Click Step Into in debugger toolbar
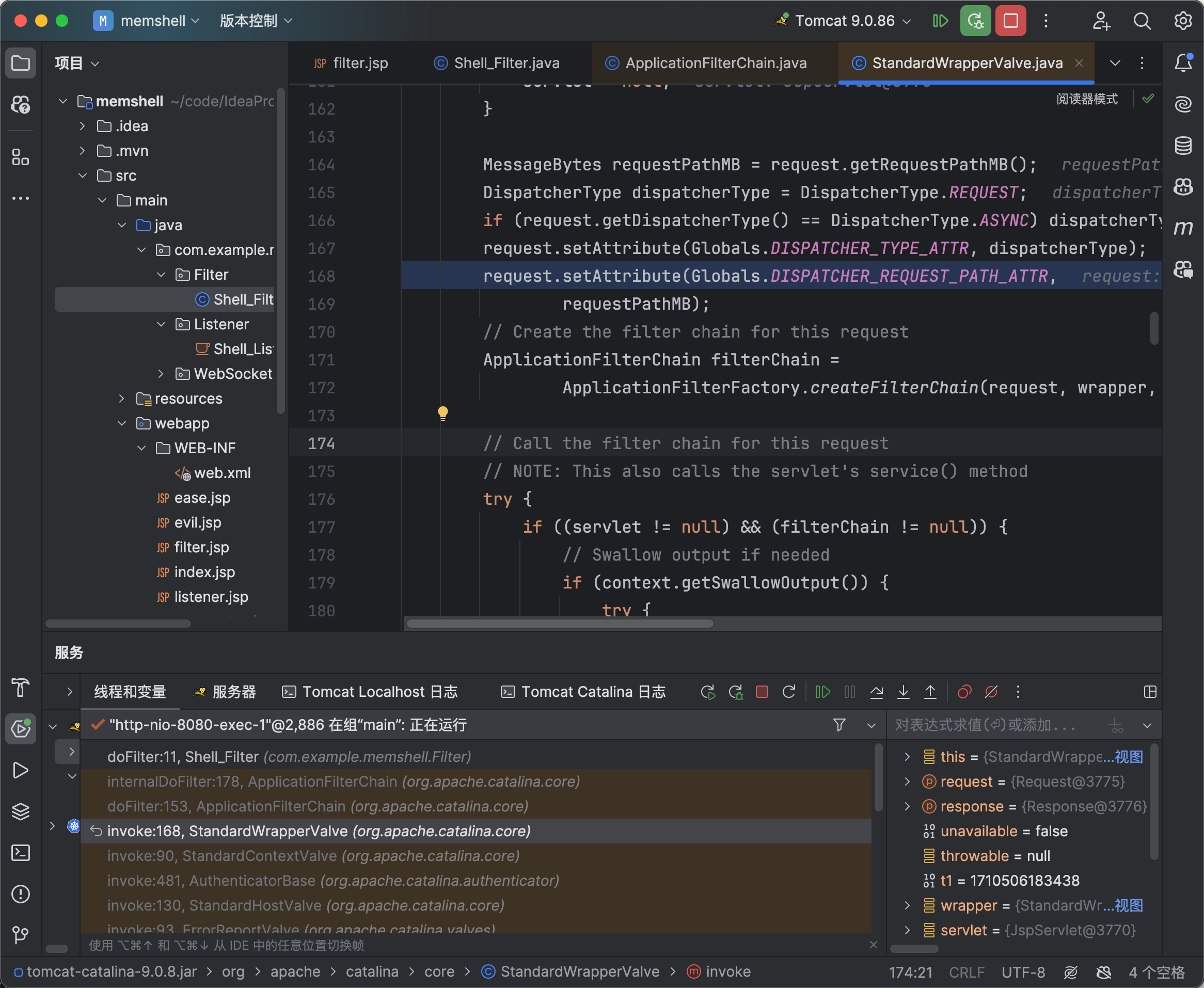Image resolution: width=1204 pixels, height=988 pixels. [x=904, y=692]
